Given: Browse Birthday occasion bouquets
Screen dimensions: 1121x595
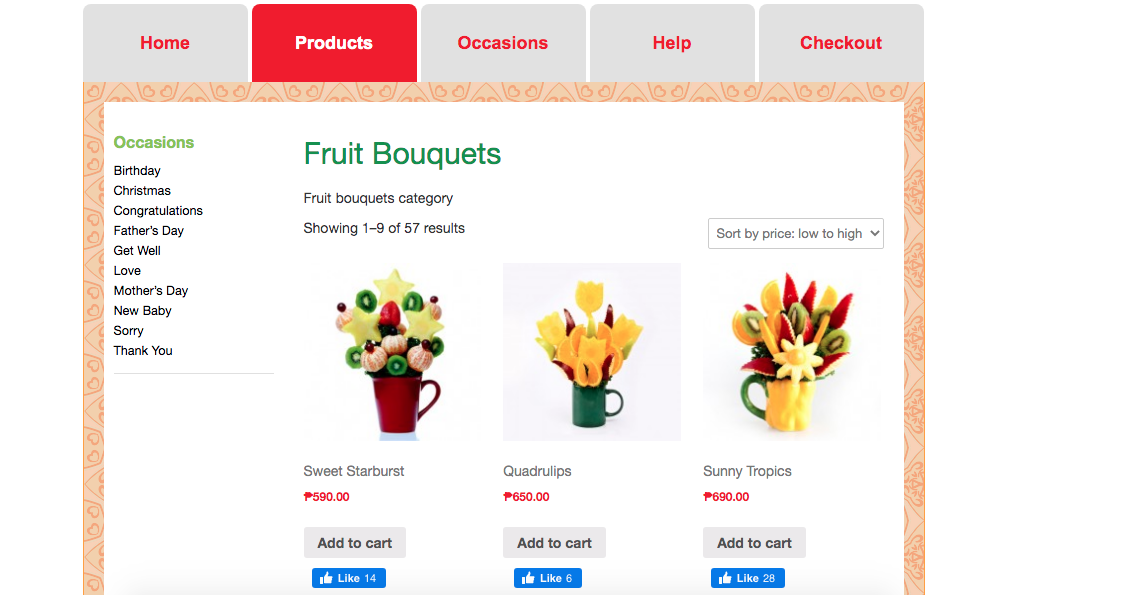Looking at the screenshot, I should tap(137, 171).
